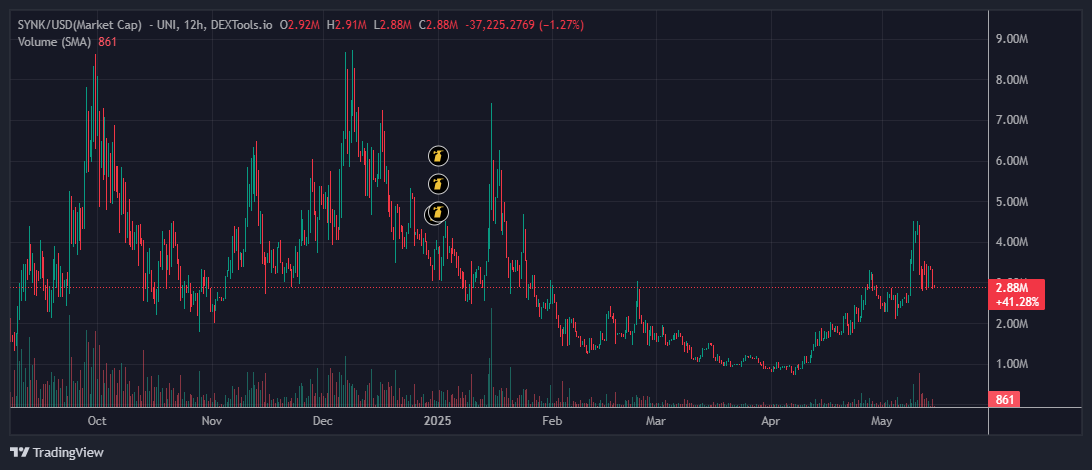This screenshot has height=470, width=1092.
Task: Click the red 861 volume label on the axis
Action: click(x=1004, y=400)
